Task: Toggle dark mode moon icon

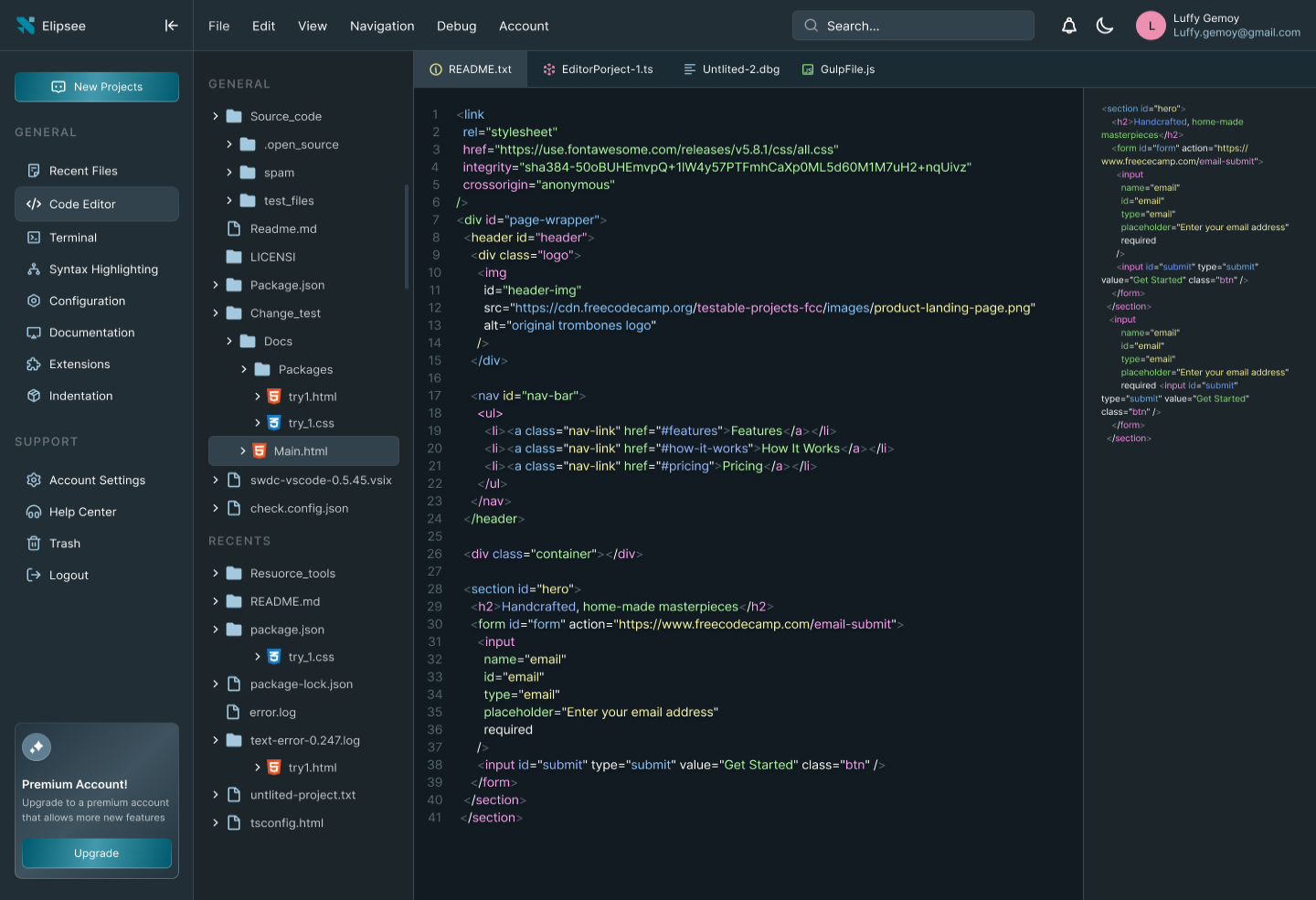Action: click(x=1105, y=26)
